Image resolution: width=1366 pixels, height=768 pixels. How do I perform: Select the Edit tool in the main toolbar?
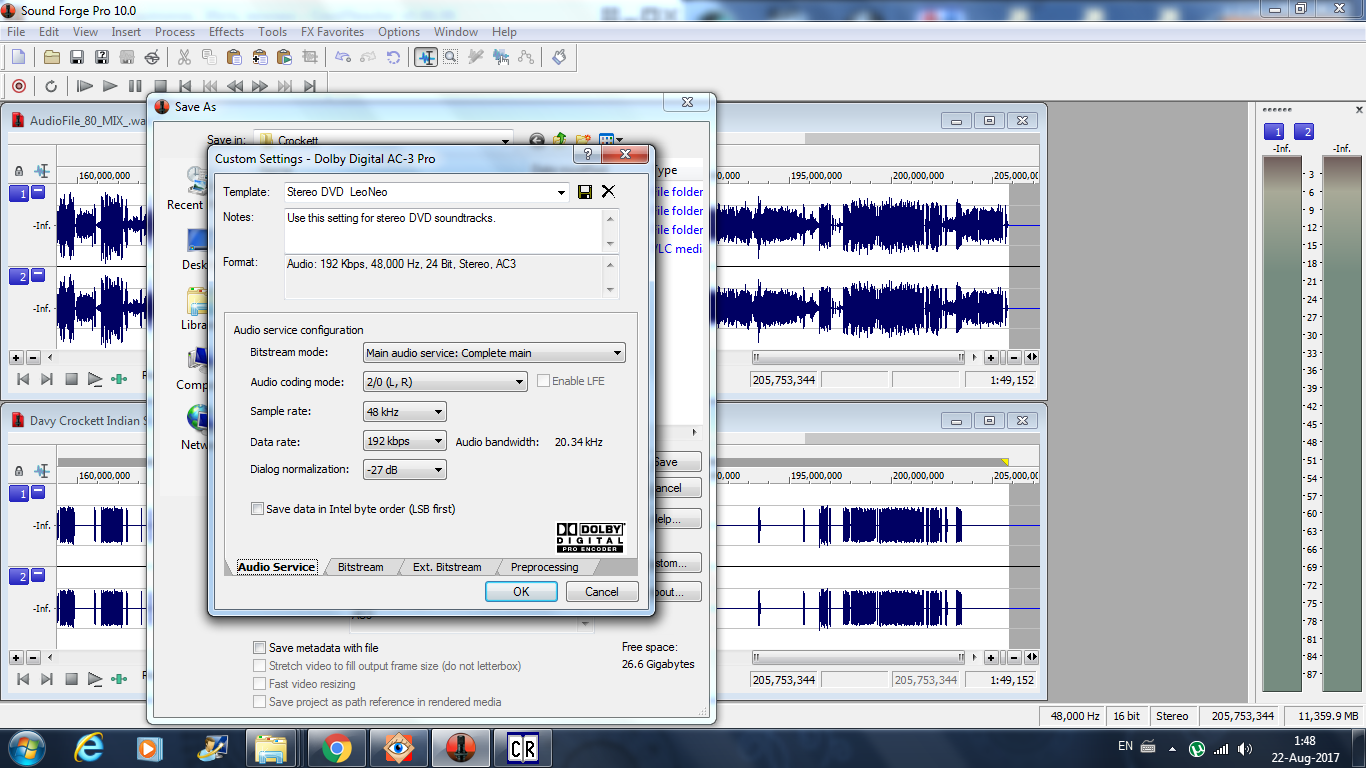(x=426, y=57)
